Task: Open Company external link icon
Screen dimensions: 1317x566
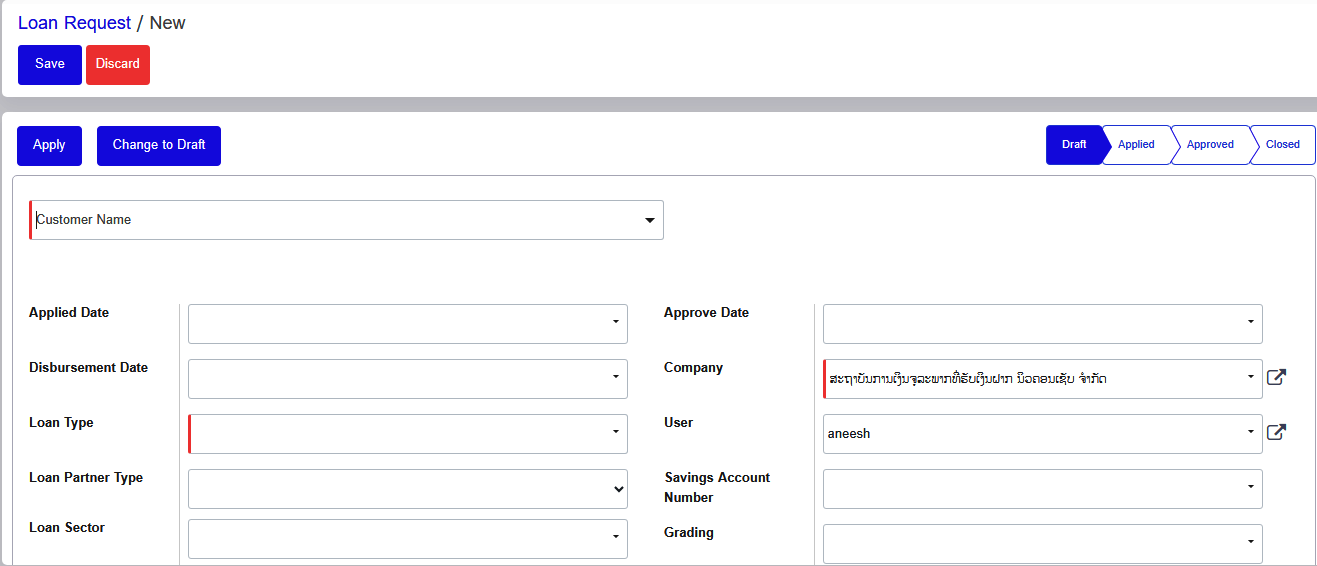Action: pyautogui.click(x=1276, y=378)
